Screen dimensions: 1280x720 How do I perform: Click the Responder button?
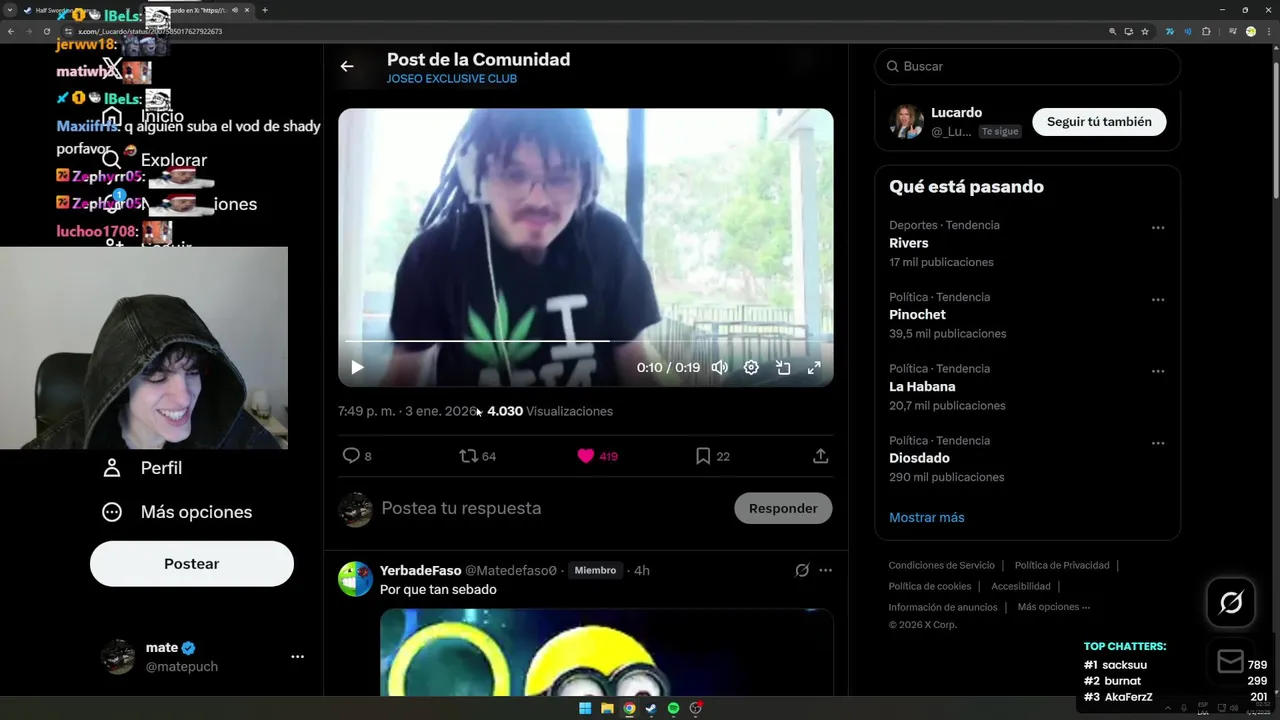coord(783,508)
